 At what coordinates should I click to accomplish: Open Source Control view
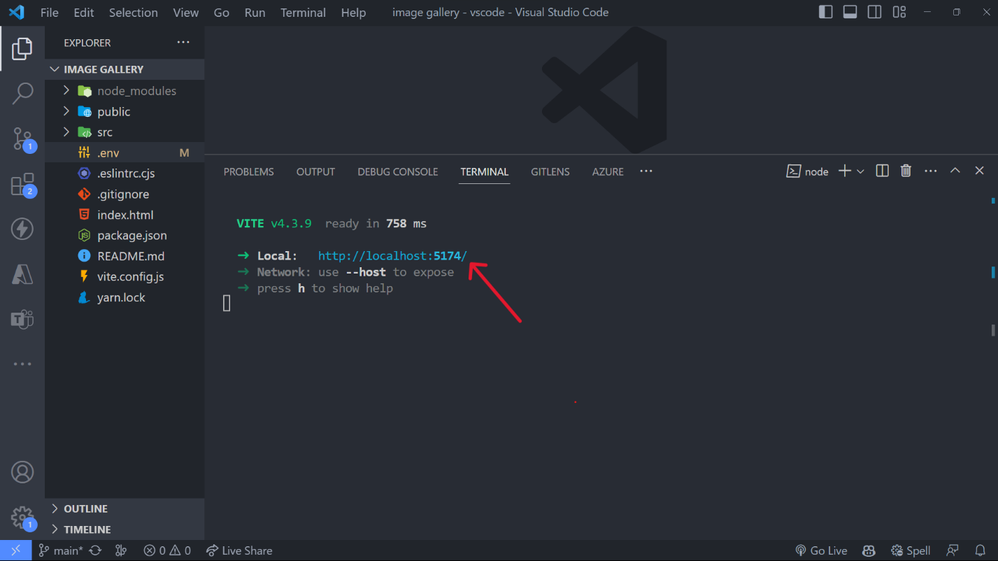tap(22, 139)
